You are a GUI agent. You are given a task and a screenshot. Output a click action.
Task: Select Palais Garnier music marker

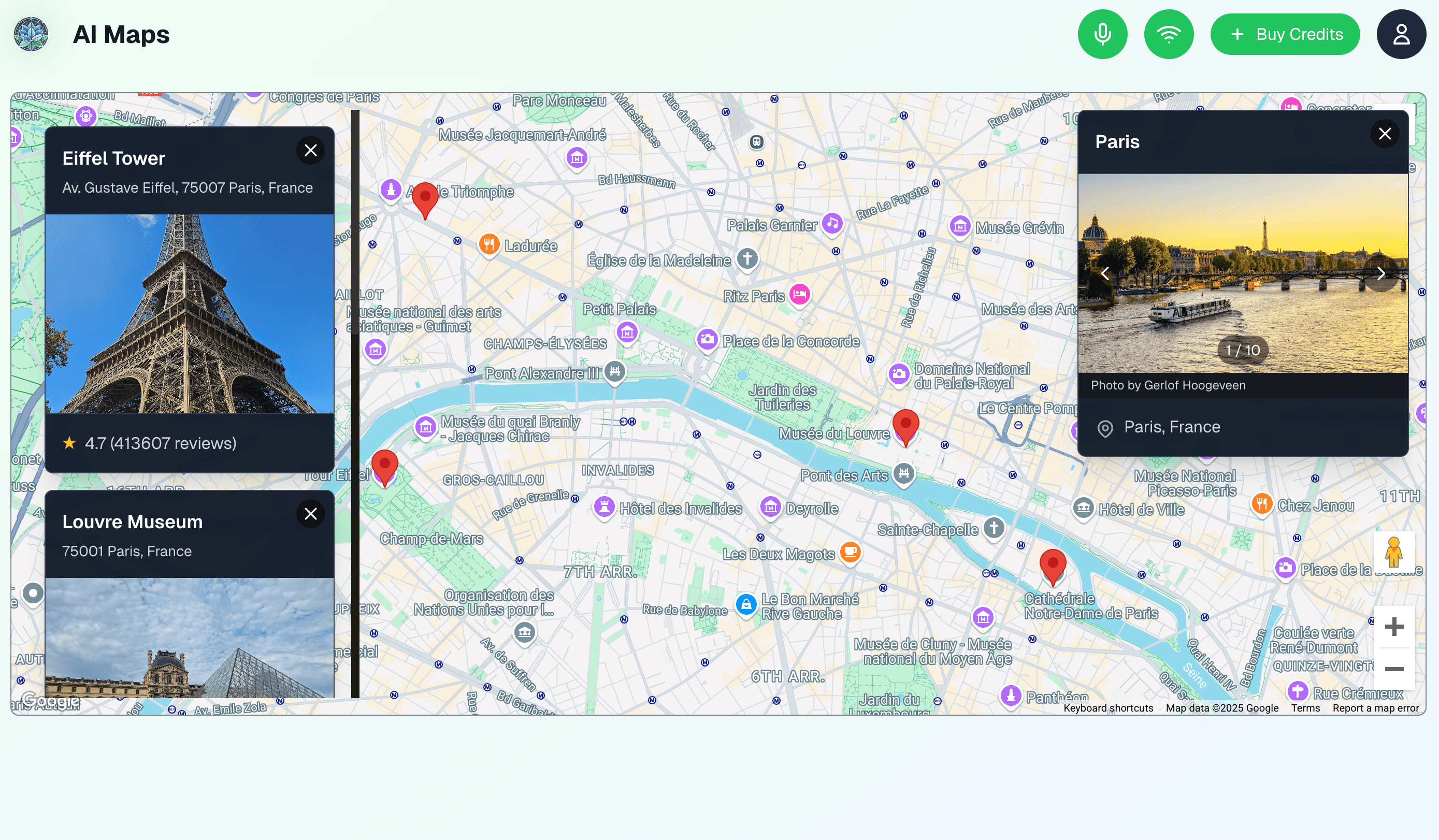click(x=832, y=223)
